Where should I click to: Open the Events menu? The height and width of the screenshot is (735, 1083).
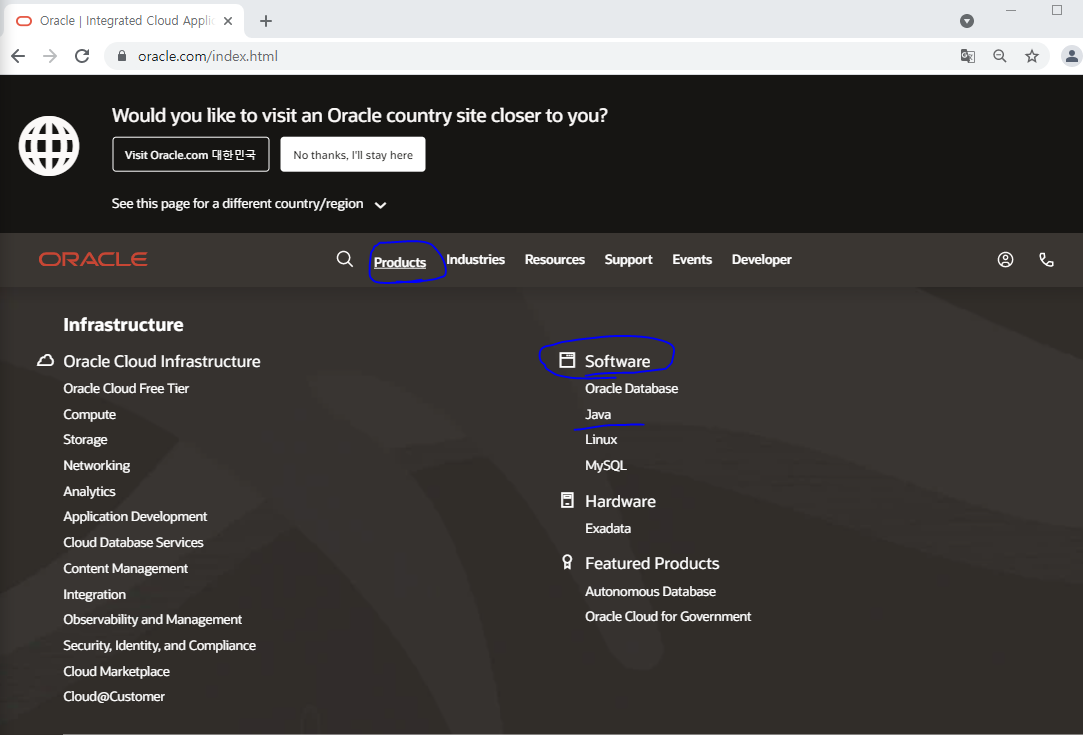[x=692, y=259]
